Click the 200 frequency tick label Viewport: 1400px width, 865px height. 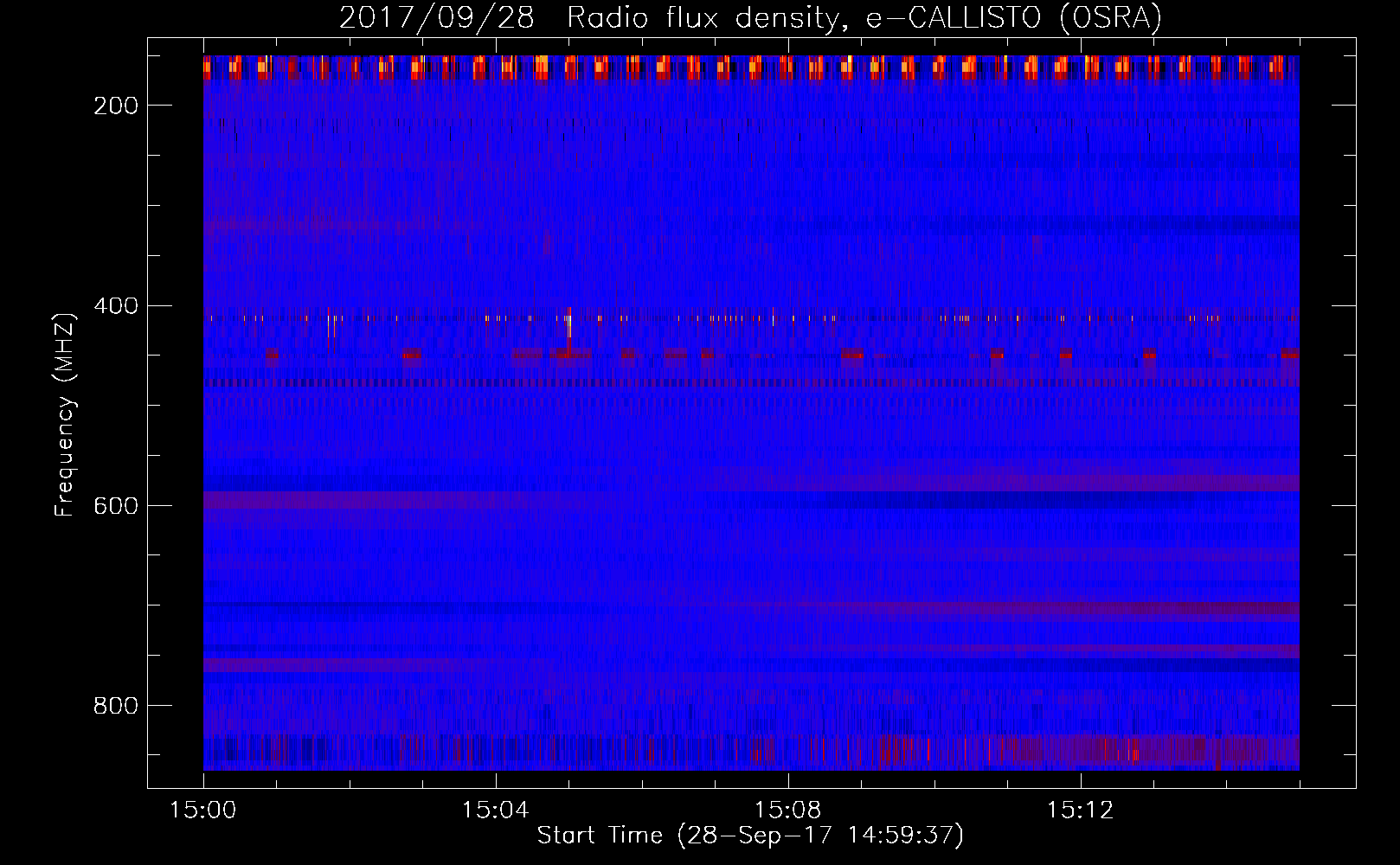point(115,106)
